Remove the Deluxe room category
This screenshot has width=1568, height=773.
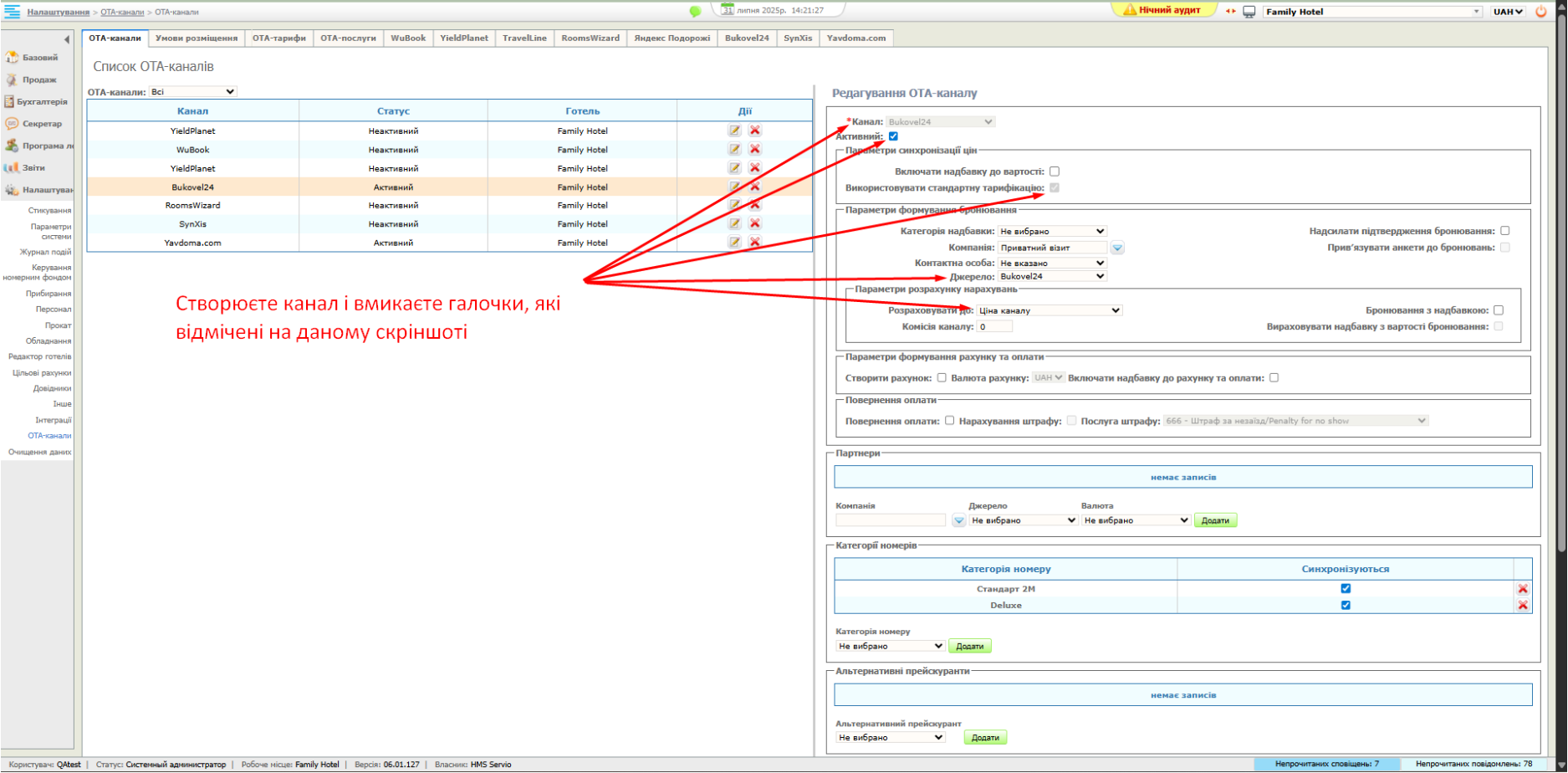point(1522,606)
